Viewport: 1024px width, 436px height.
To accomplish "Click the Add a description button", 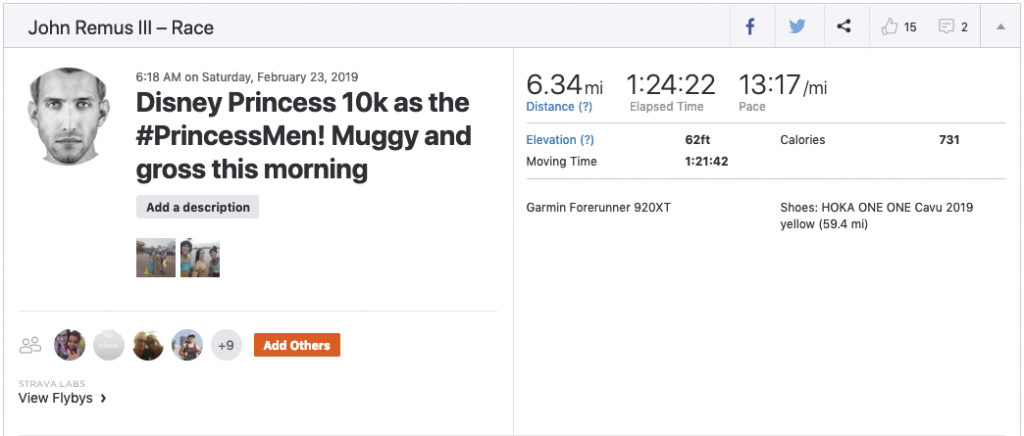I will tap(198, 207).
